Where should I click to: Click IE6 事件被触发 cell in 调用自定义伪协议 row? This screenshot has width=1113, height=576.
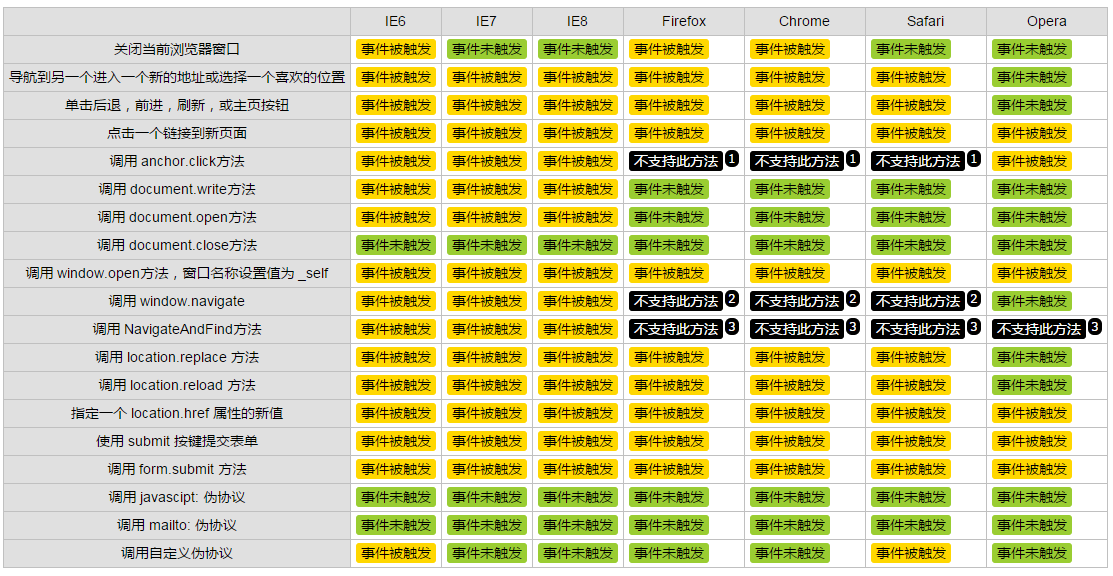tap(396, 553)
